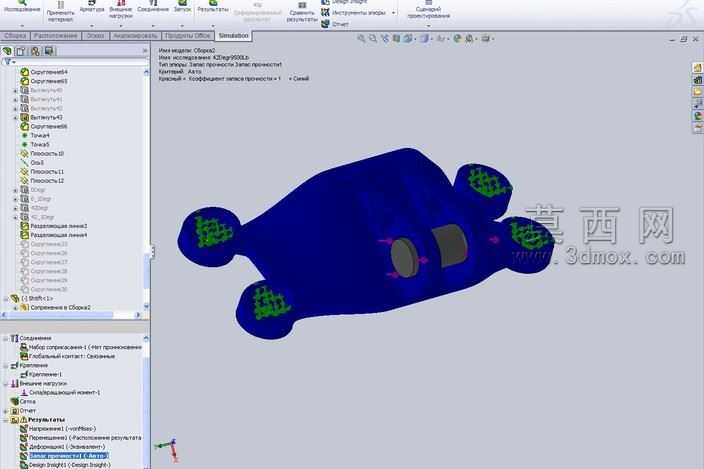
Task: Select Разделяющая линия4 feature
Action: 54,235
